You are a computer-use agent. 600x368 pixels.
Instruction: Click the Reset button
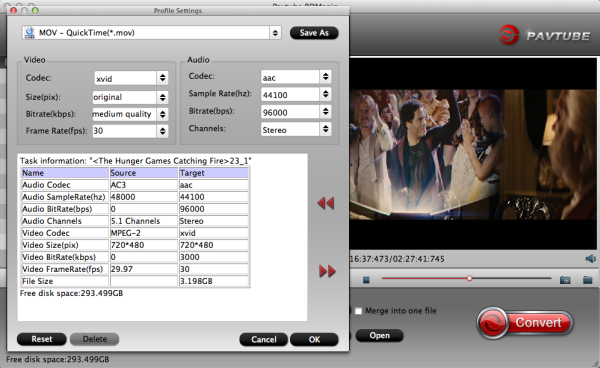click(x=42, y=339)
